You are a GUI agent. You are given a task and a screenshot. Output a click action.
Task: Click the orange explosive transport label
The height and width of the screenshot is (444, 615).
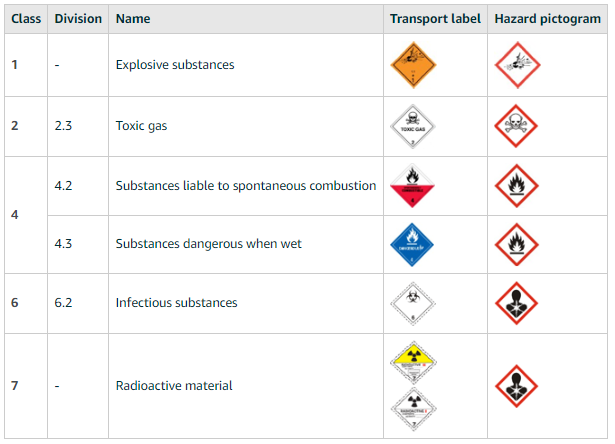click(x=414, y=65)
